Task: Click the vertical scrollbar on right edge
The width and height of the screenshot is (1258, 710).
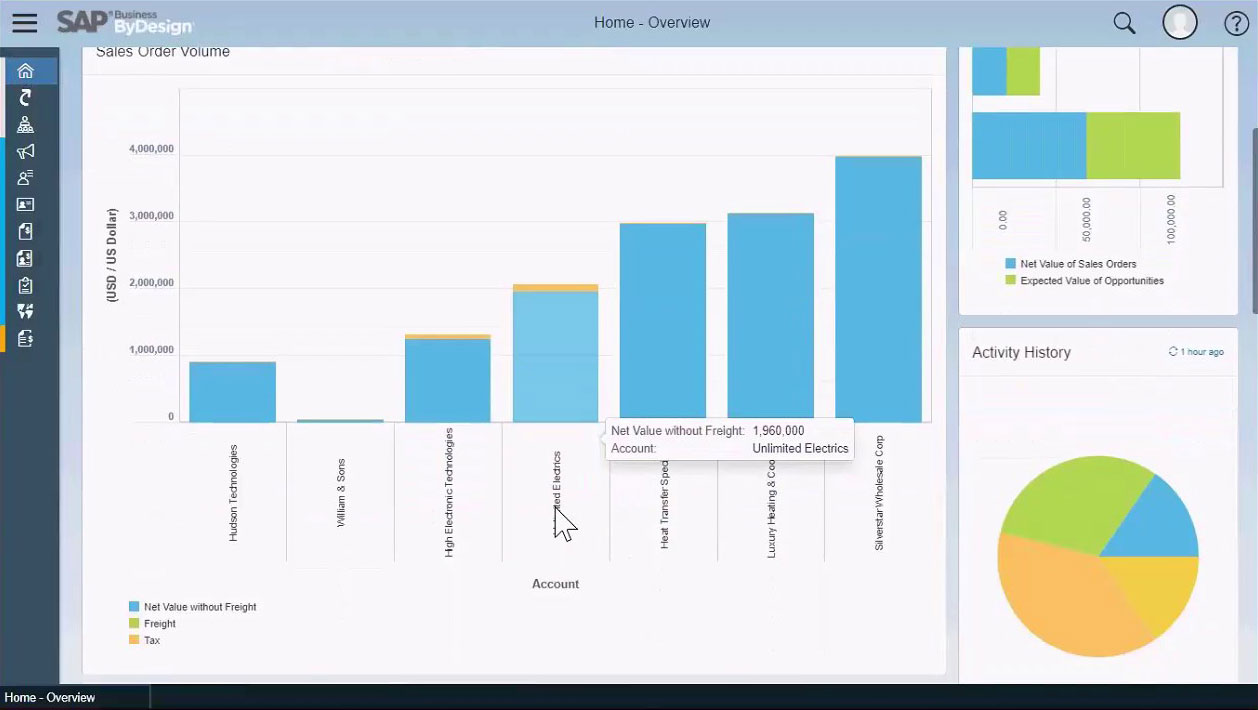Action: [x=1254, y=220]
